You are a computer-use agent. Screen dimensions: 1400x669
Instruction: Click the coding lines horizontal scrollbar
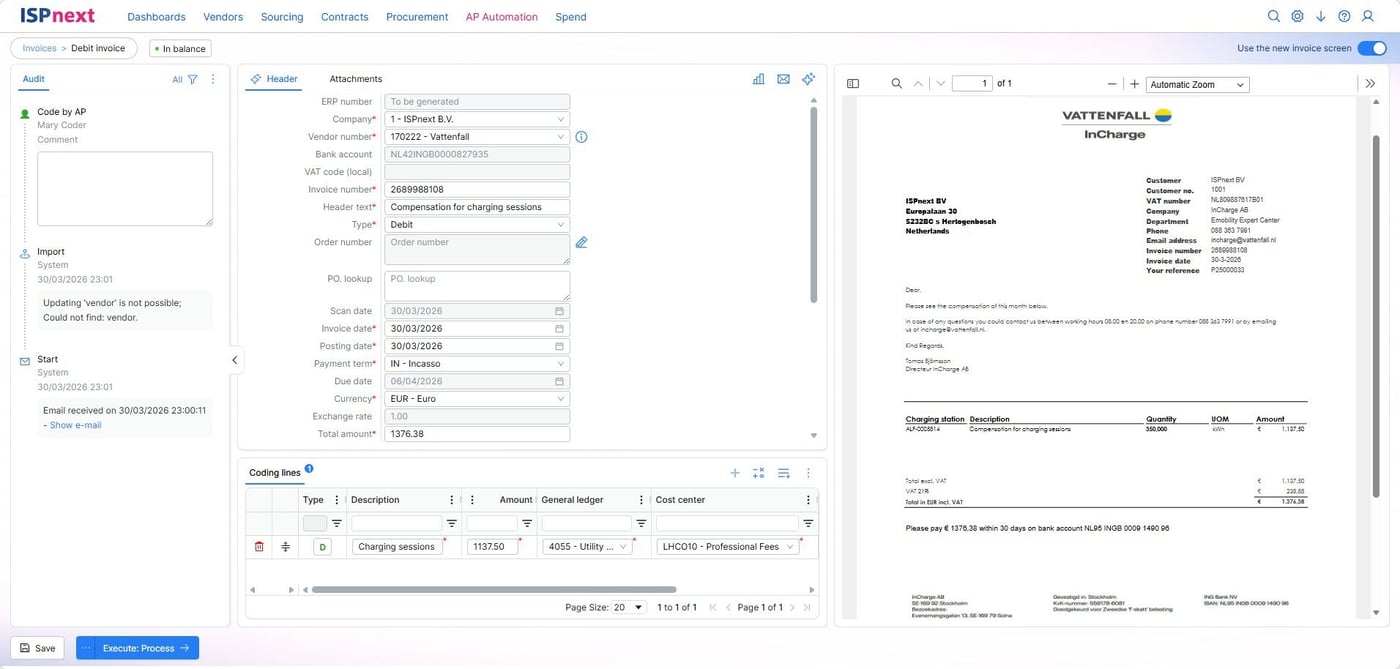click(494, 590)
